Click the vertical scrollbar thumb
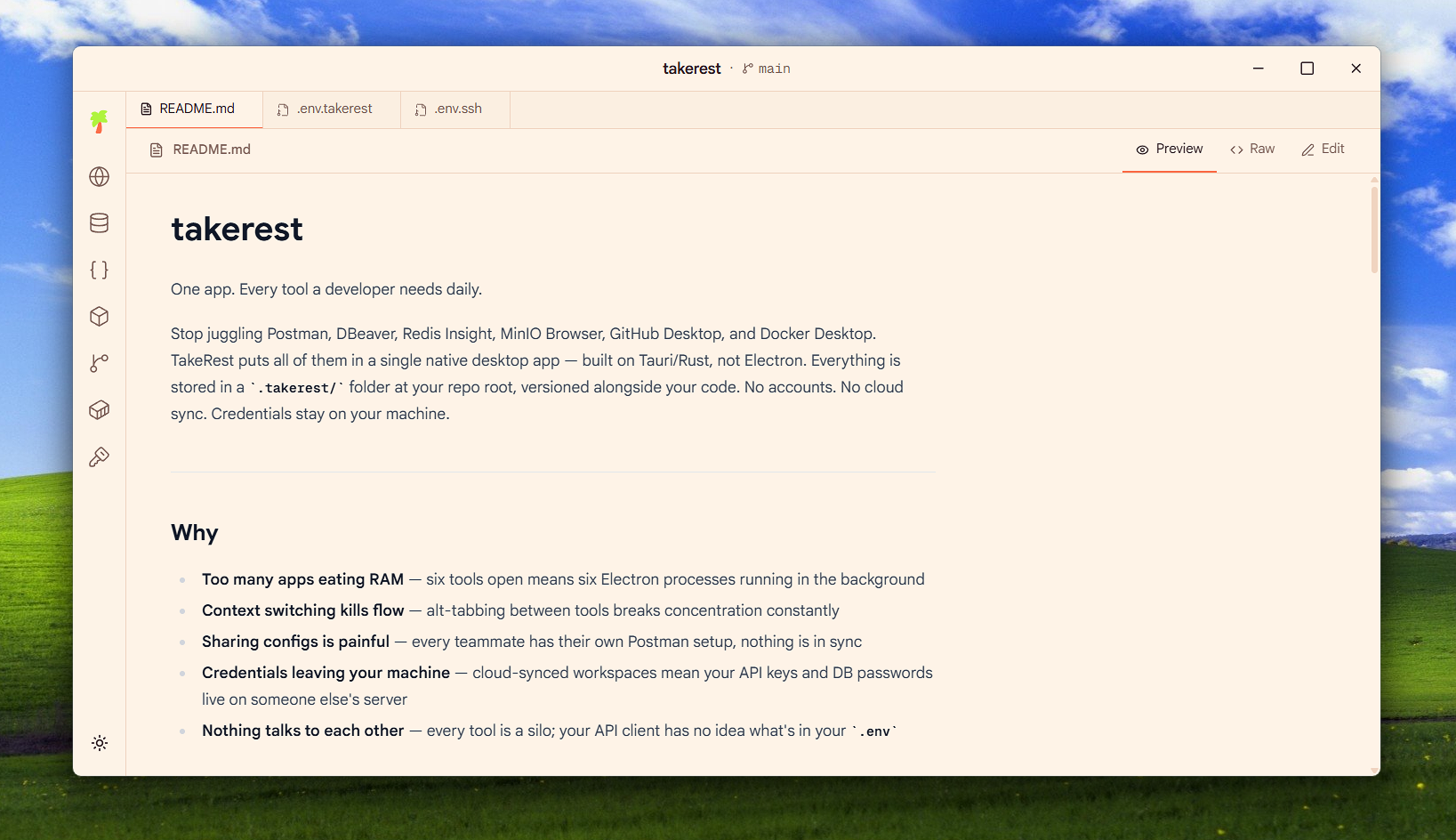This screenshot has height=840, width=1456. (1374, 230)
